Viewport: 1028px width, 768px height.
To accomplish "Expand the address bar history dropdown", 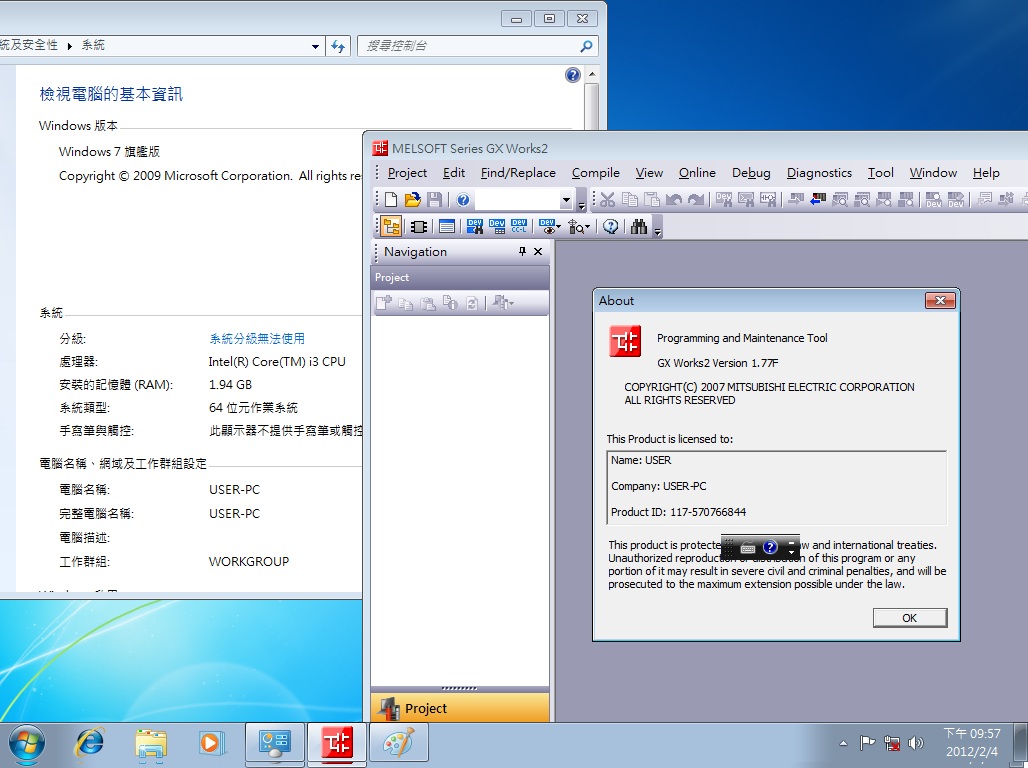I will click(316, 46).
